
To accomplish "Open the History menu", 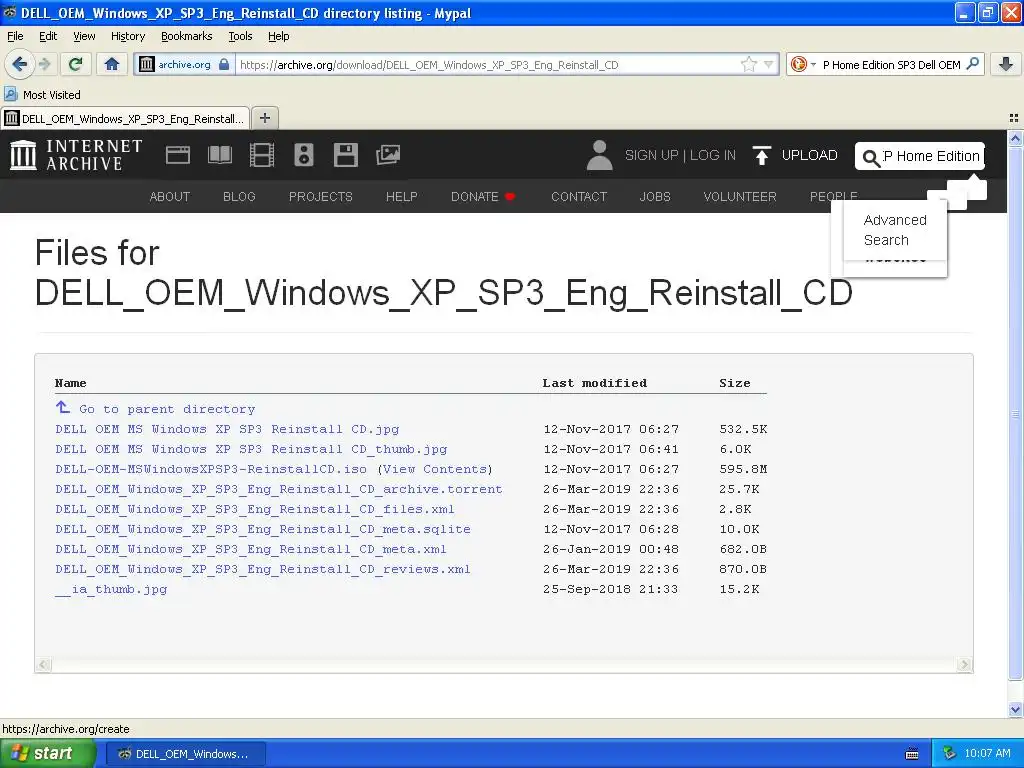I will (128, 36).
